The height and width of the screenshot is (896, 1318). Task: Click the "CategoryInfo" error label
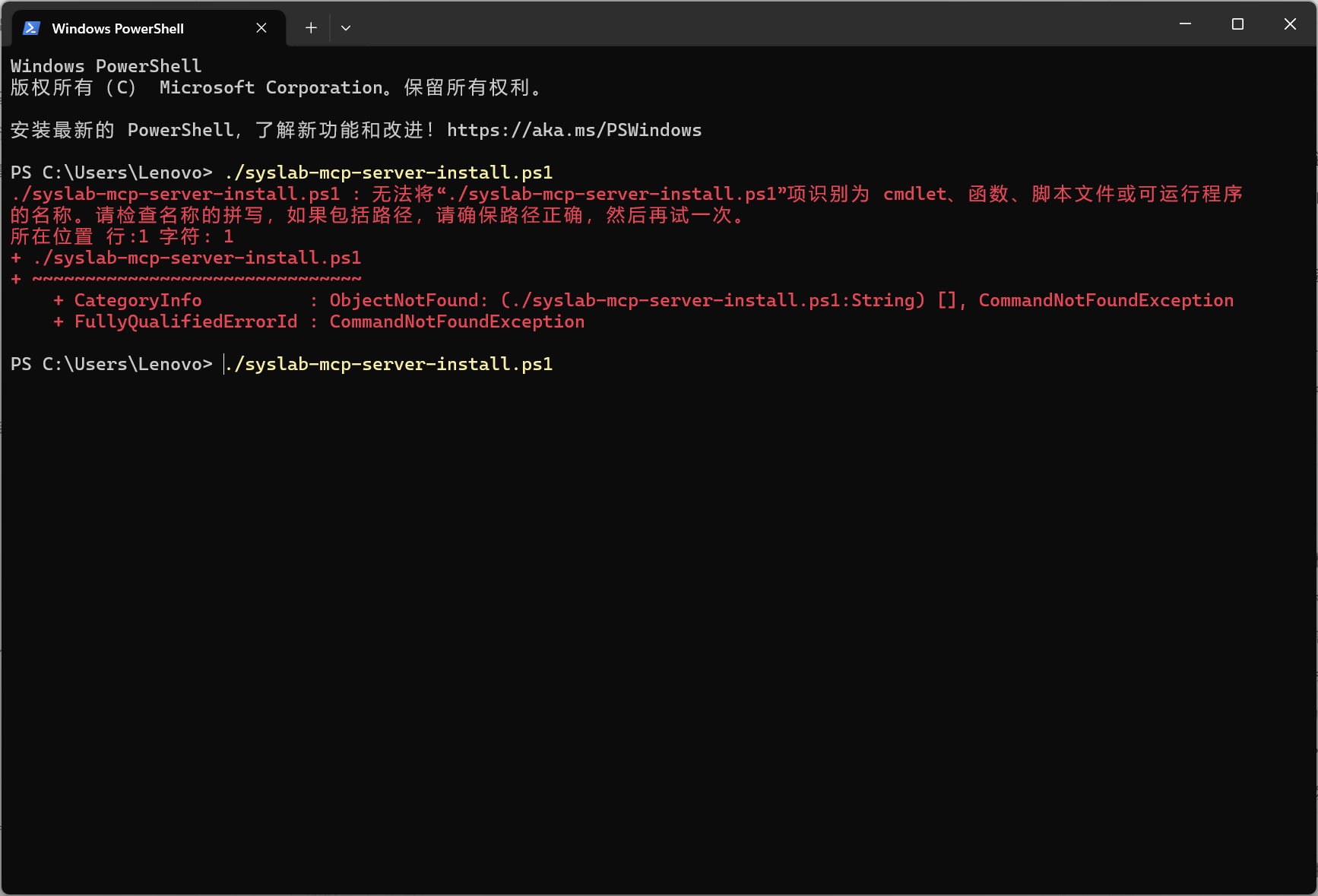[138, 300]
